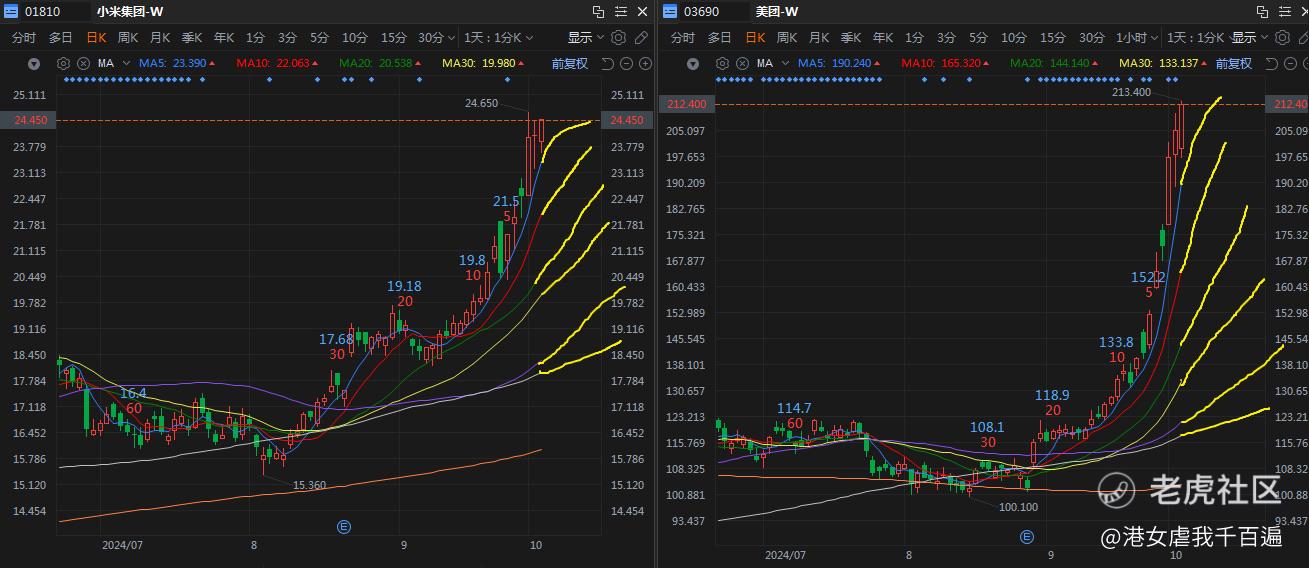Open the layout settings icon in Xiaomi panel header
Screen dimensions: 1309x568
coord(620,12)
